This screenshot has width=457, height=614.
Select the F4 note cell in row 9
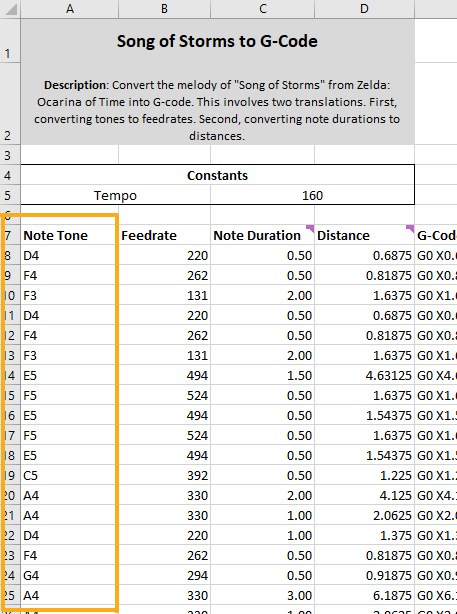70,275
